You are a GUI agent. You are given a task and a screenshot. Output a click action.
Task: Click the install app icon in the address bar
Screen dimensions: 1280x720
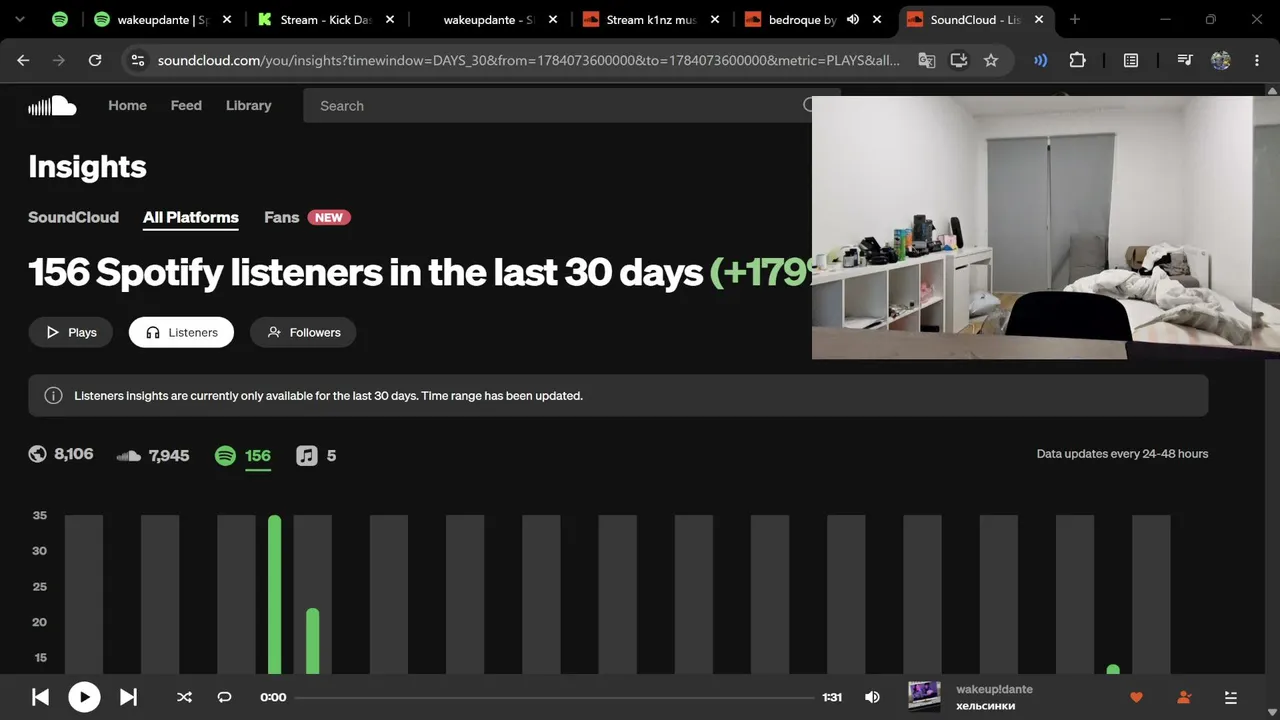click(x=959, y=60)
